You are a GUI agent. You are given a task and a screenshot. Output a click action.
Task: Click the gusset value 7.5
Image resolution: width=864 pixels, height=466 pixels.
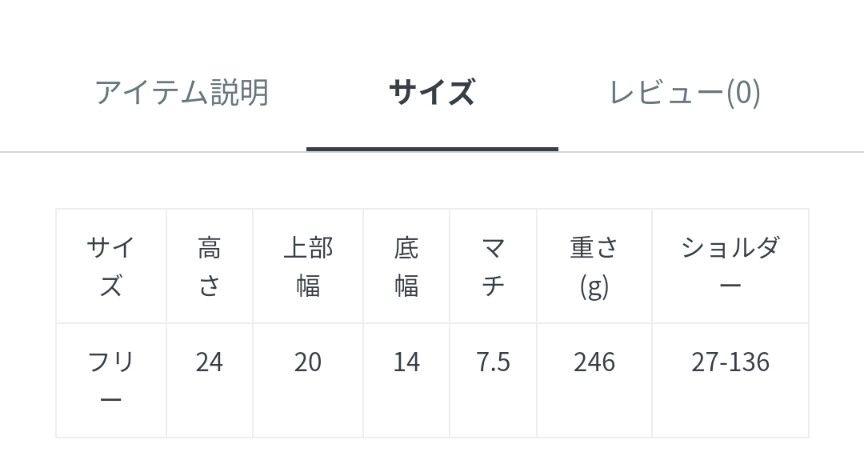coord(493,362)
